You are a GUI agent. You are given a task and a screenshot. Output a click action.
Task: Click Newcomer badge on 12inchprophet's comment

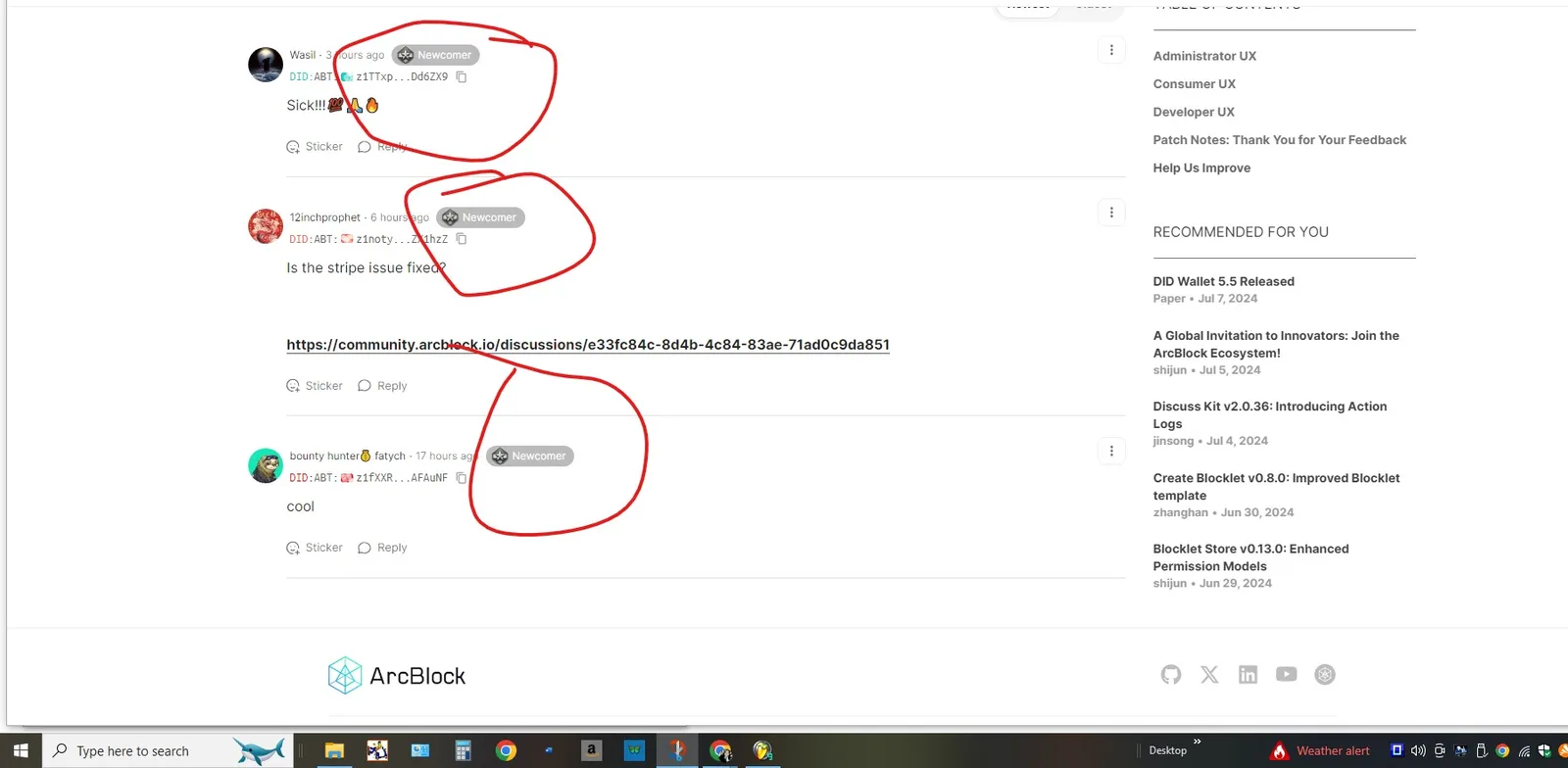[480, 217]
